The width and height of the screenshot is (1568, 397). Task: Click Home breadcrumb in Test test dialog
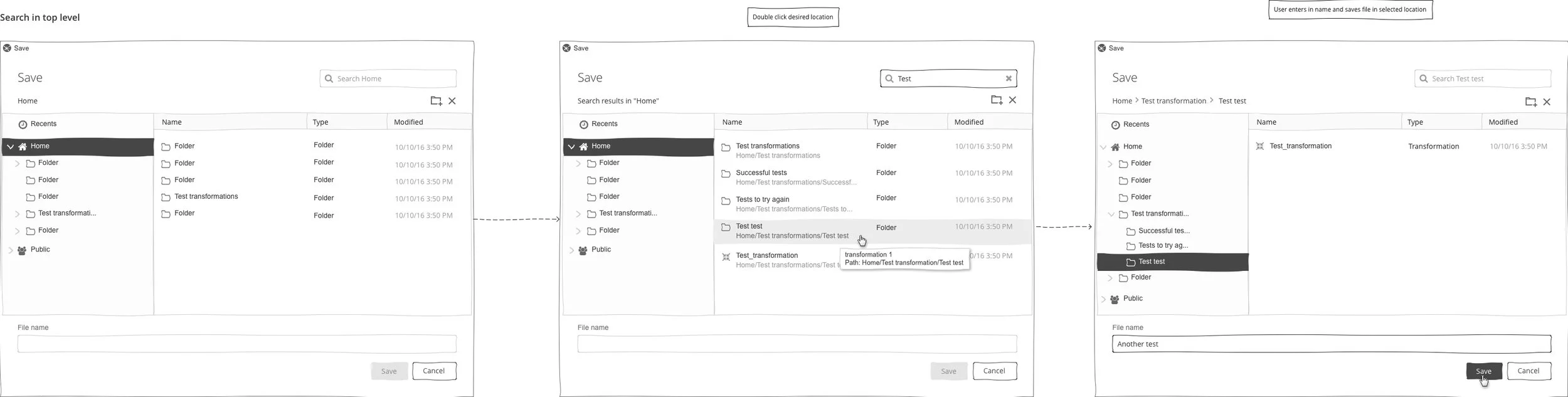[x=1122, y=101]
